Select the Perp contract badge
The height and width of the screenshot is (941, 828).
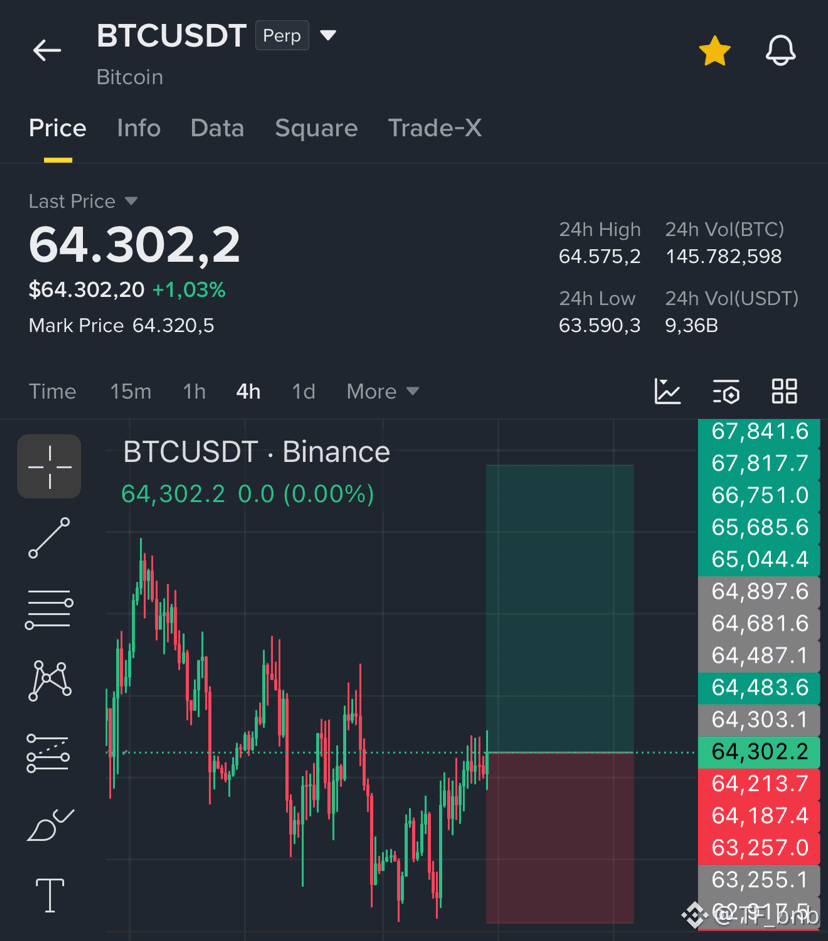click(282, 35)
